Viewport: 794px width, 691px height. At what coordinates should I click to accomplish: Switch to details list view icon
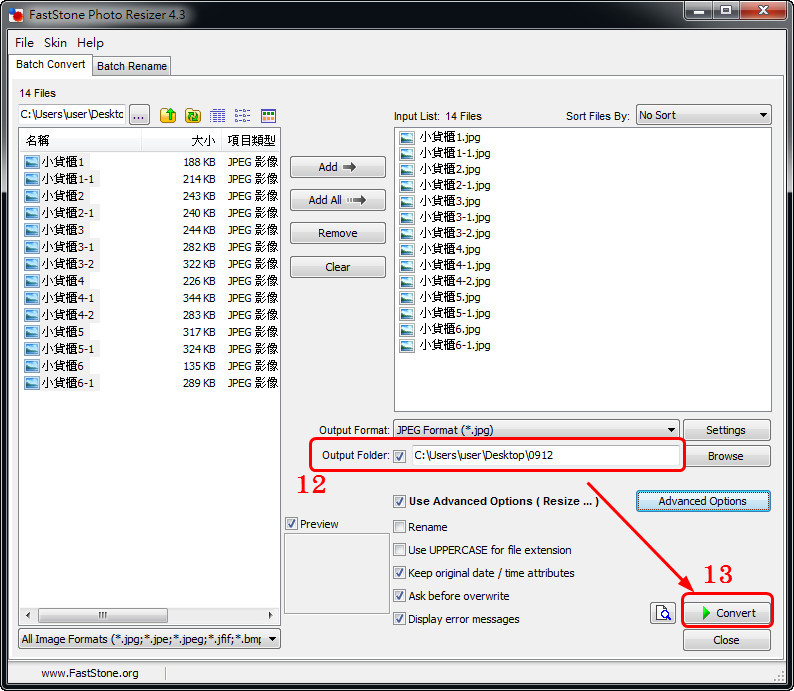218,115
